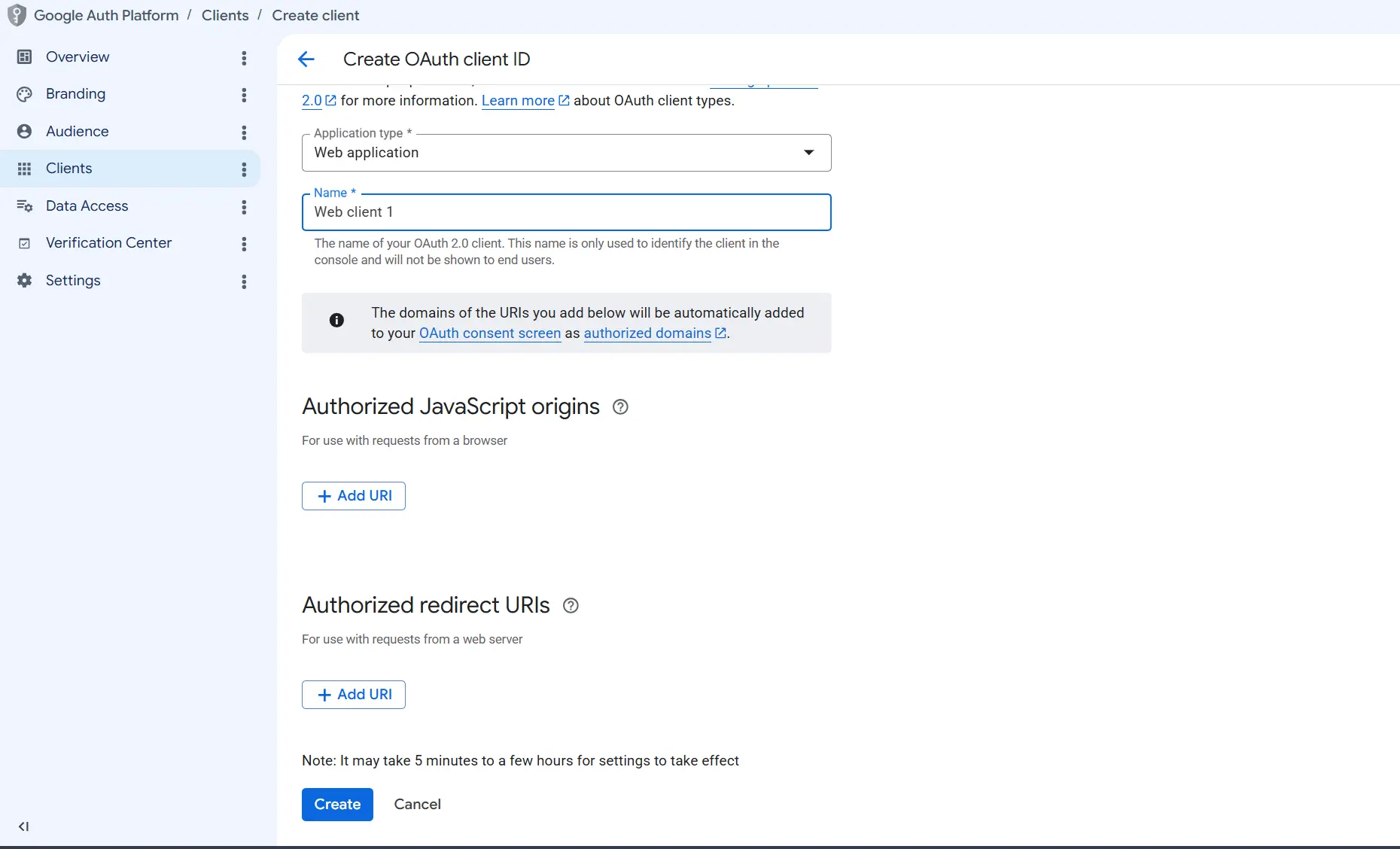
Task: Go back using the left arrow icon
Action: click(x=306, y=59)
